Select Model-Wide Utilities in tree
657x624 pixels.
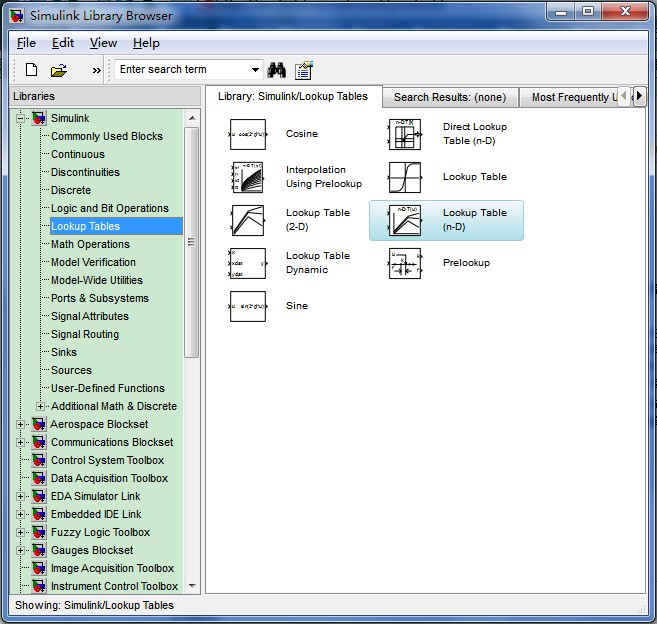pos(97,280)
